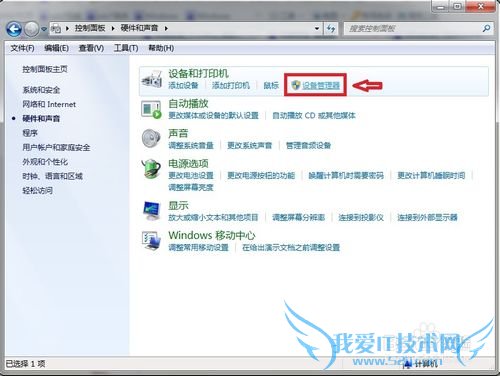Click the Windows 移动中心 laptop icon
The image size is (500, 376).
pos(152,241)
